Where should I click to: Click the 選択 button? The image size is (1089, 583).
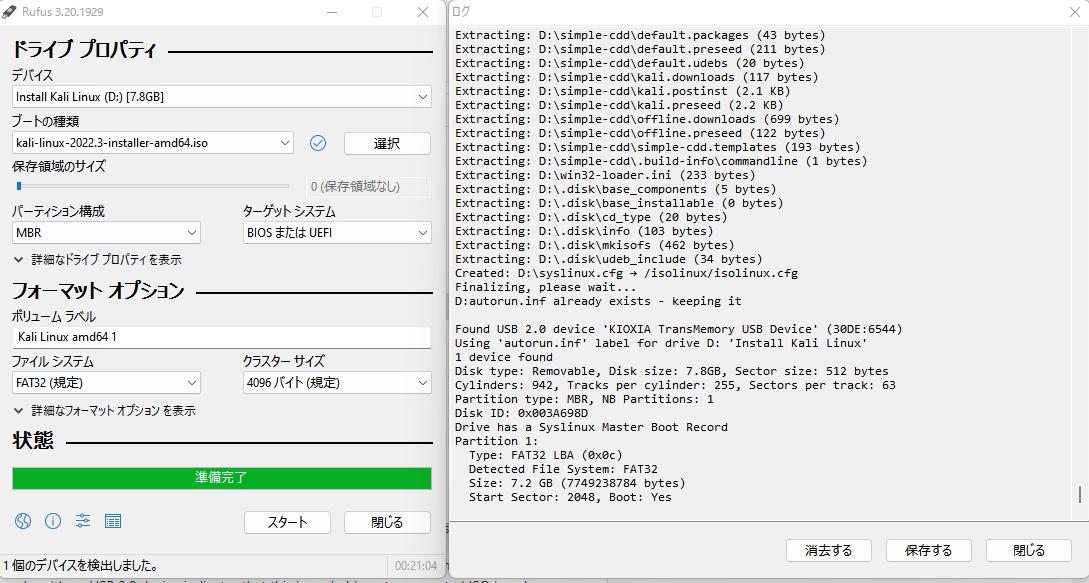387,143
